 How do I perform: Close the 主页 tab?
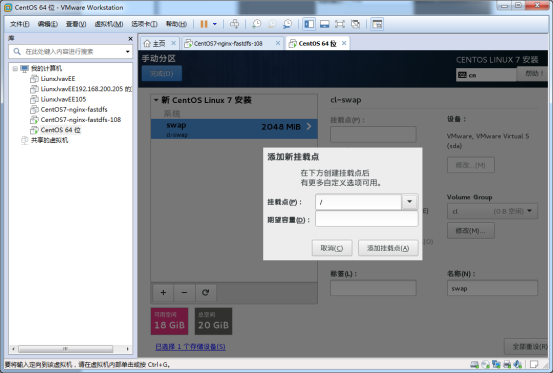click(174, 43)
